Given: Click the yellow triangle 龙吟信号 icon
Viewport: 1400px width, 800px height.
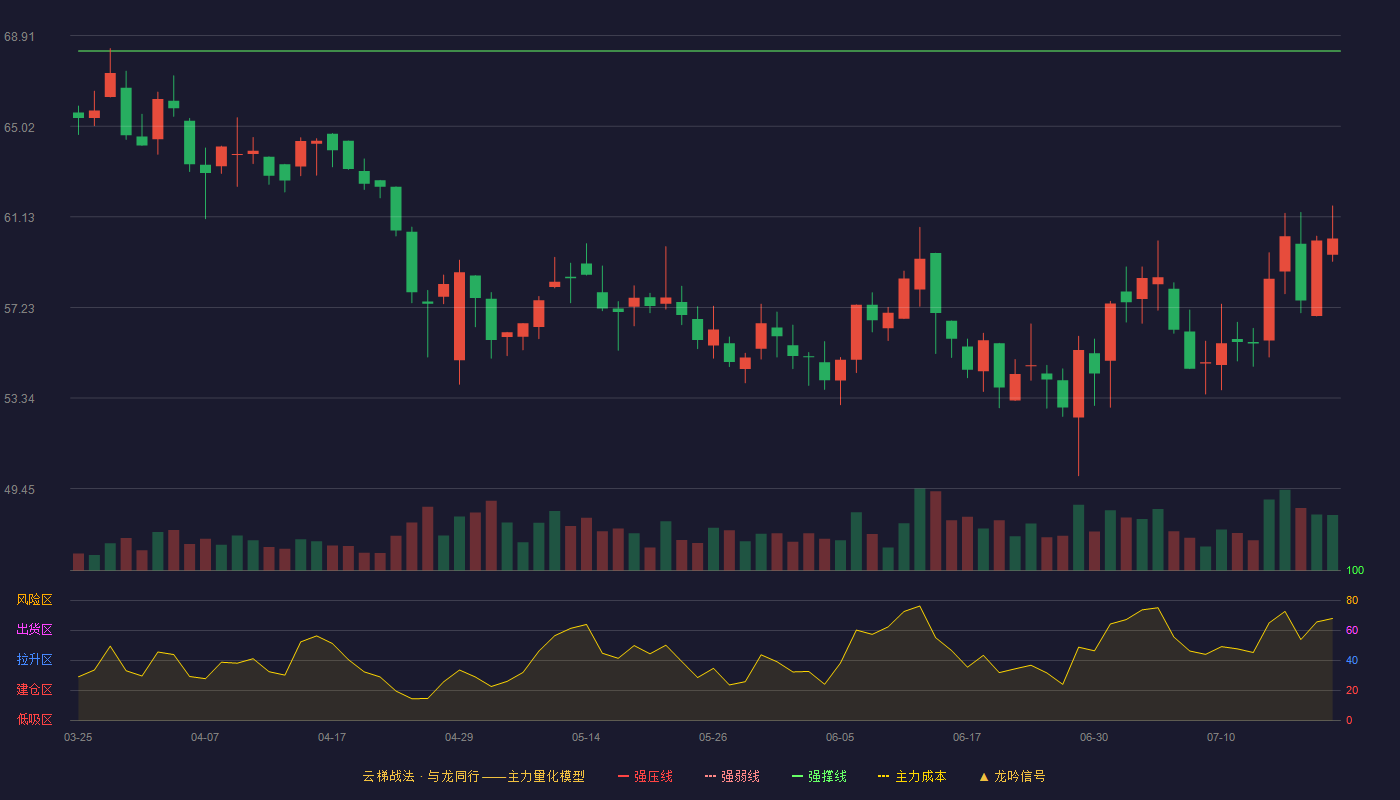Looking at the screenshot, I should coord(984,776).
